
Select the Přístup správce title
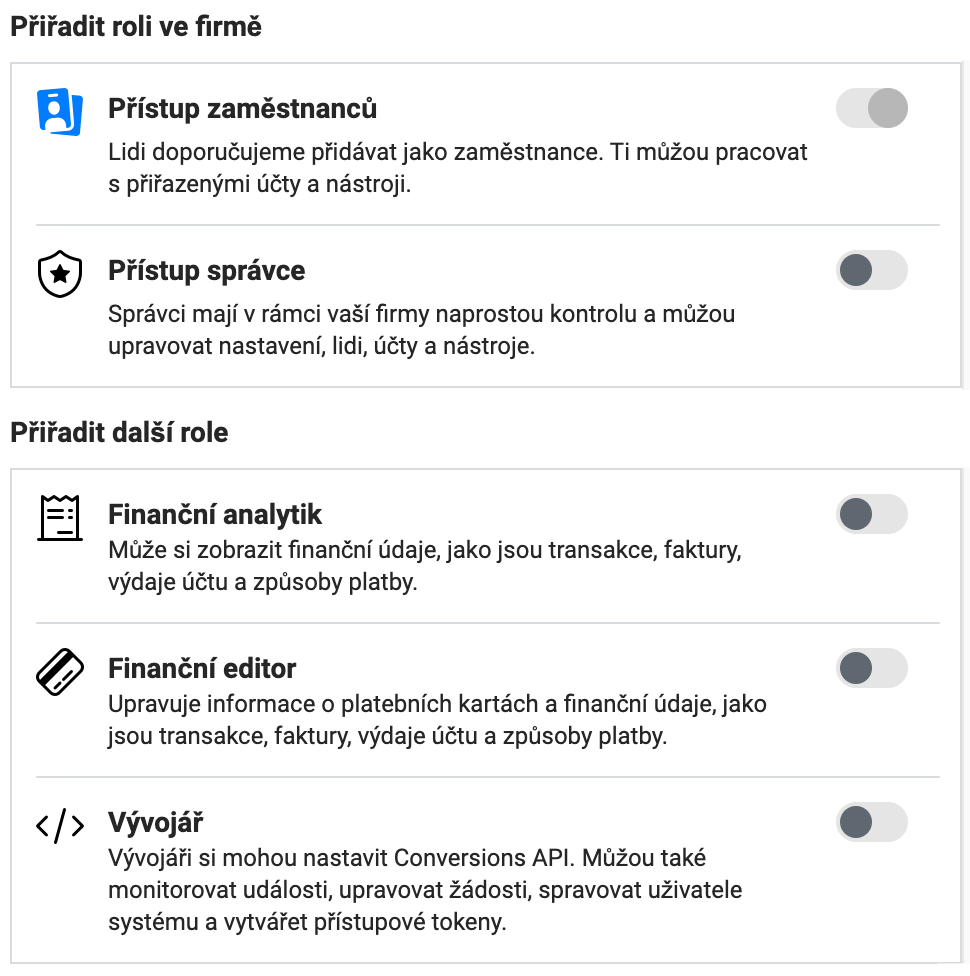[206, 270]
